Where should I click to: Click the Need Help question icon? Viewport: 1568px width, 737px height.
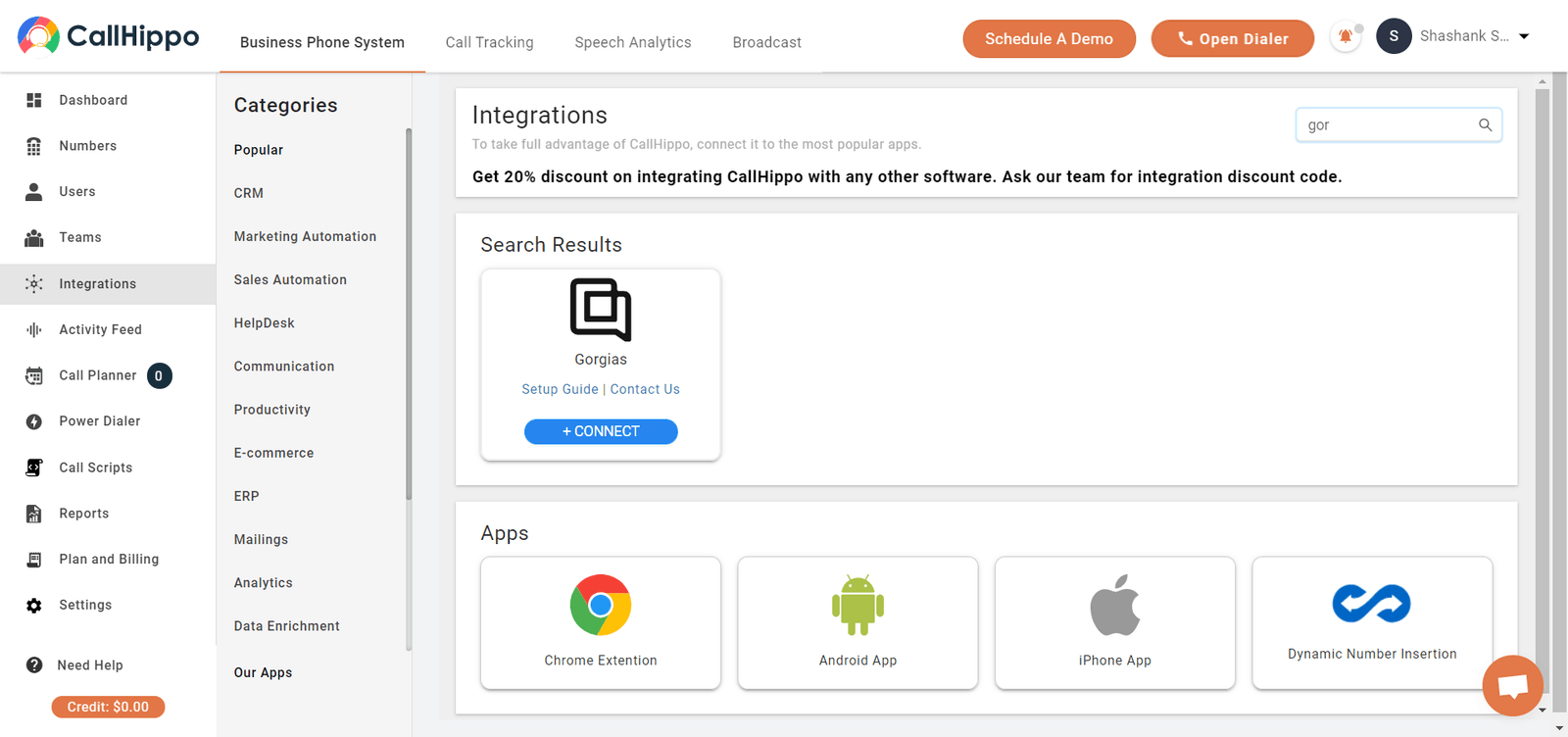[x=34, y=665]
